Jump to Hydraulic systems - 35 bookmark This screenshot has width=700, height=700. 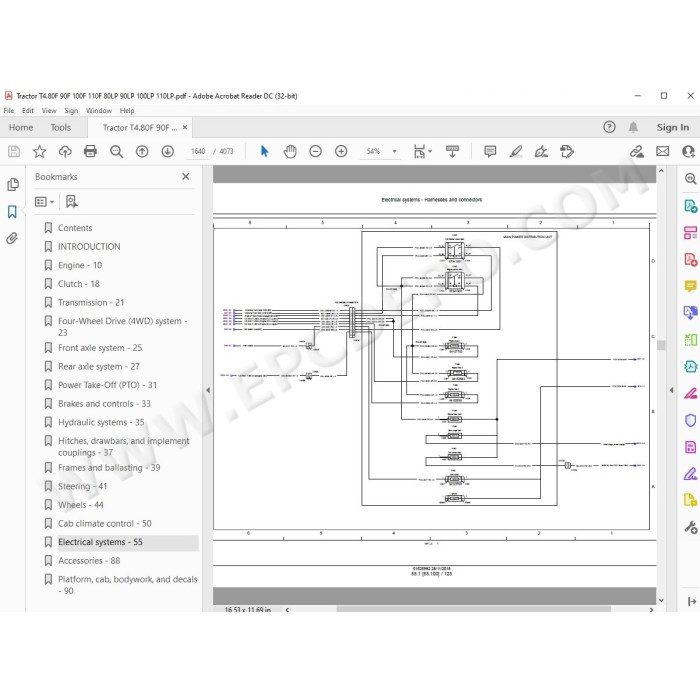click(101, 422)
